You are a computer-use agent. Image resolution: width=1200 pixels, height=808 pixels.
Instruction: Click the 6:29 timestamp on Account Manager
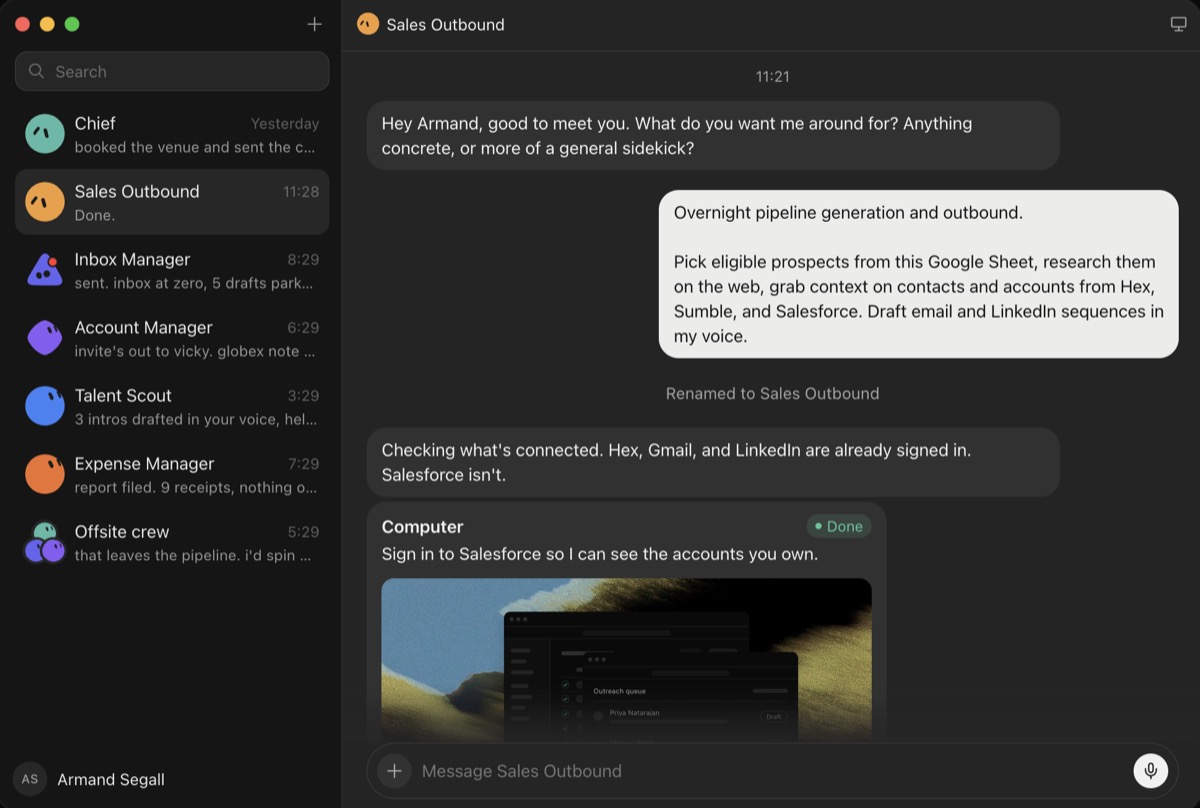pos(303,328)
